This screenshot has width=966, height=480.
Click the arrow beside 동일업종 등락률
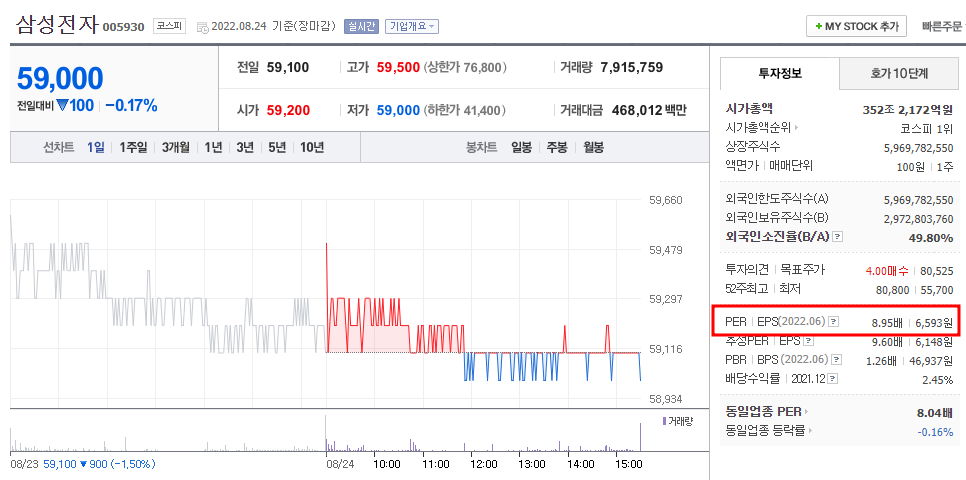(810, 430)
